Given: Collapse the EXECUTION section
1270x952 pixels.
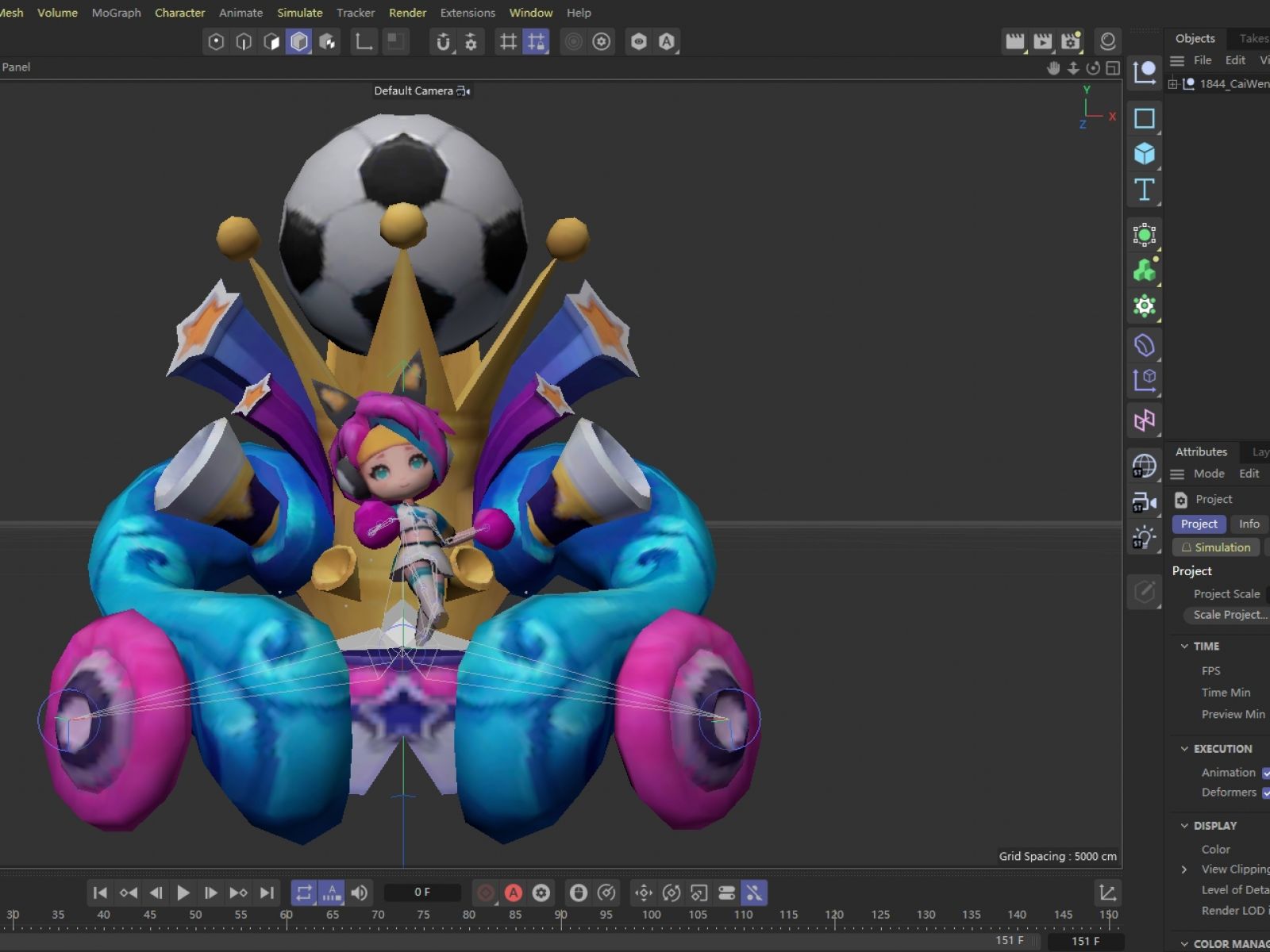Looking at the screenshot, I should click(x=1184, y=749).
